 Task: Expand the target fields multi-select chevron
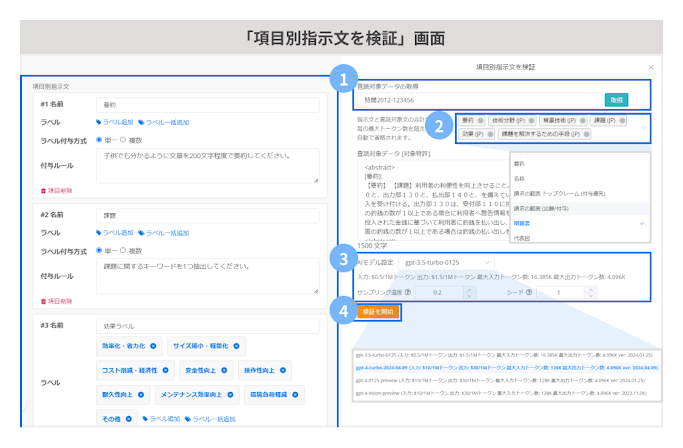coord(642,127)
